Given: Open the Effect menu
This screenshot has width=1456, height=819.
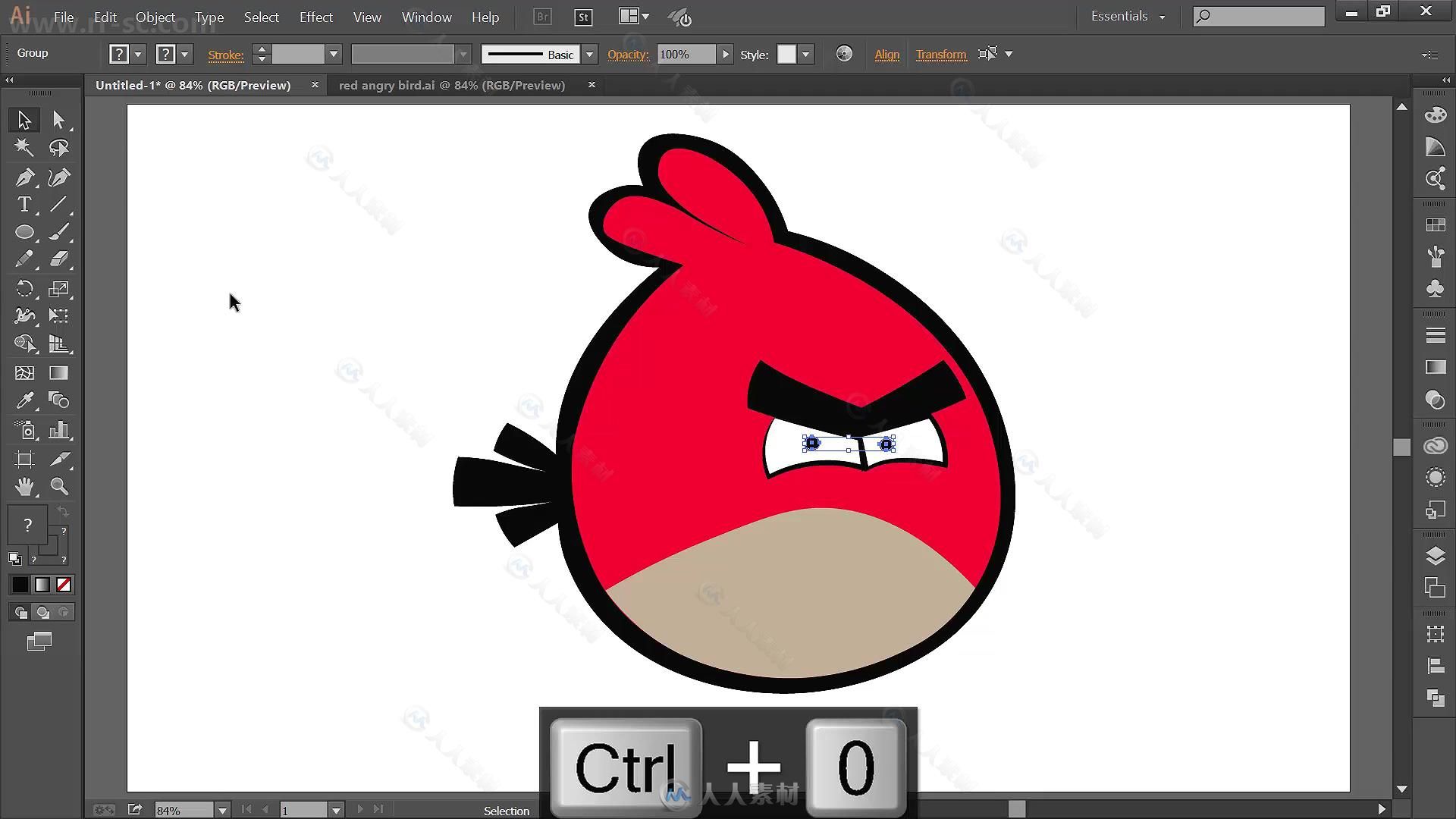Looking at the screenshot, I should [316, 17].
